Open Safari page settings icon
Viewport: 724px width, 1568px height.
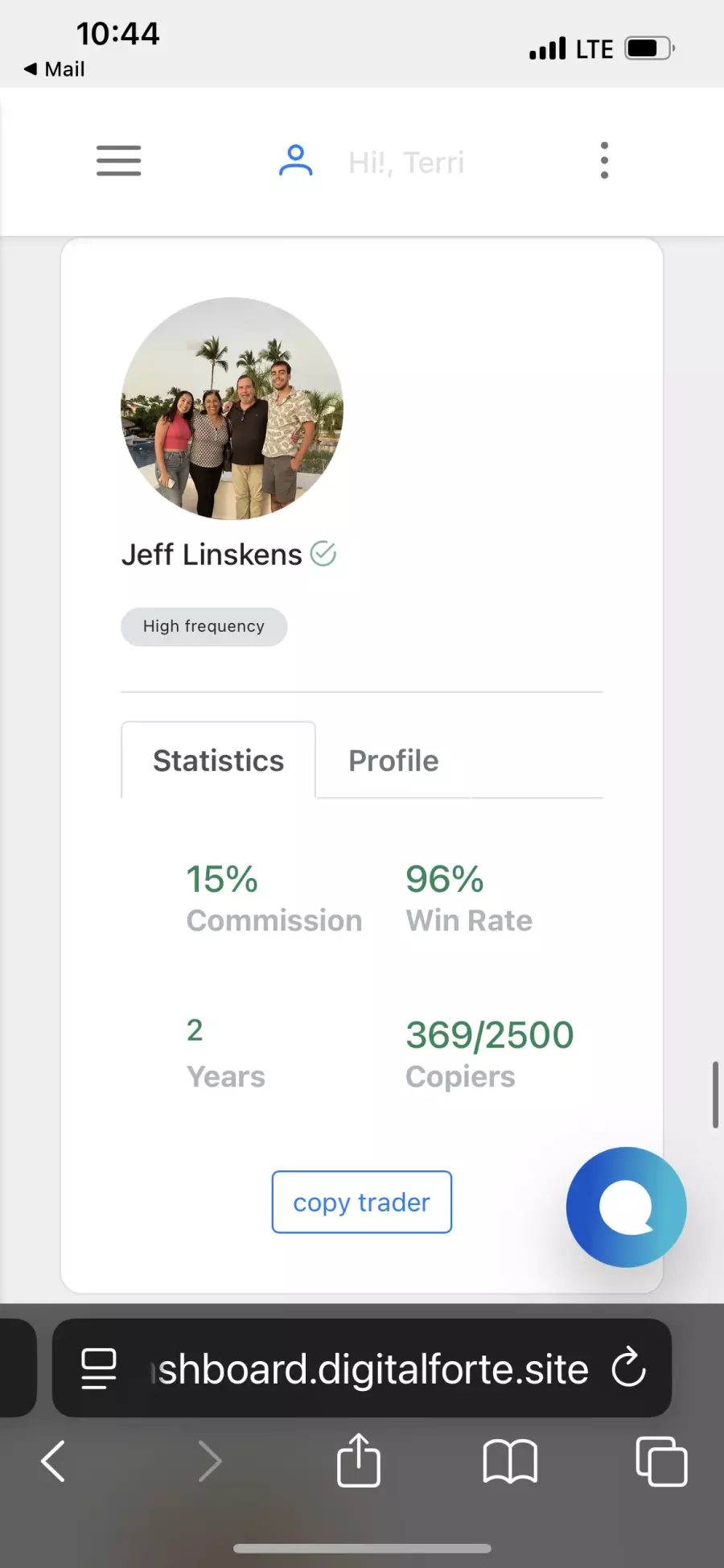pyautogui.click(x=99, y=1368)
